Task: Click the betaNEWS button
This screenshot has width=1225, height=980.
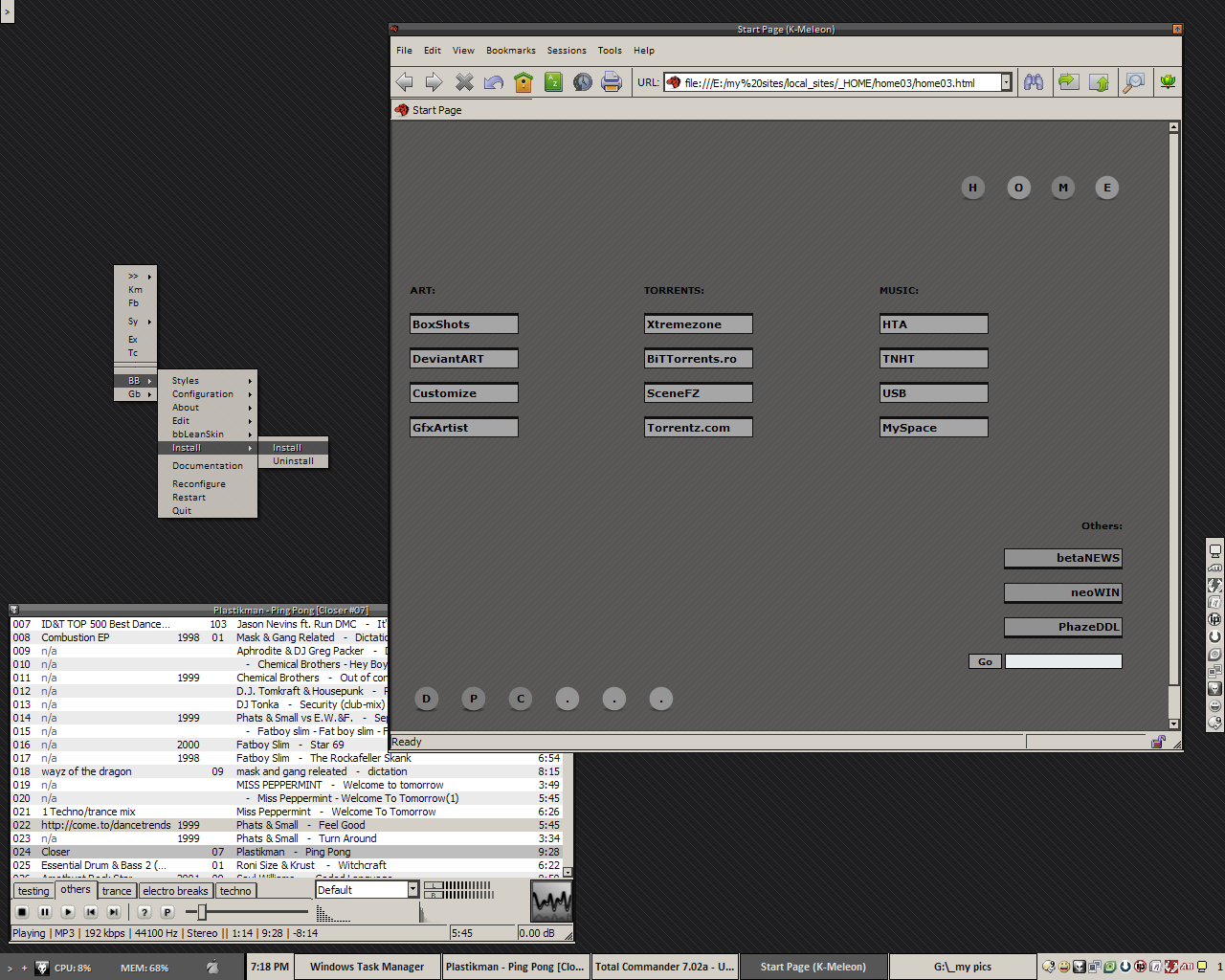Action: [1063, 558]
